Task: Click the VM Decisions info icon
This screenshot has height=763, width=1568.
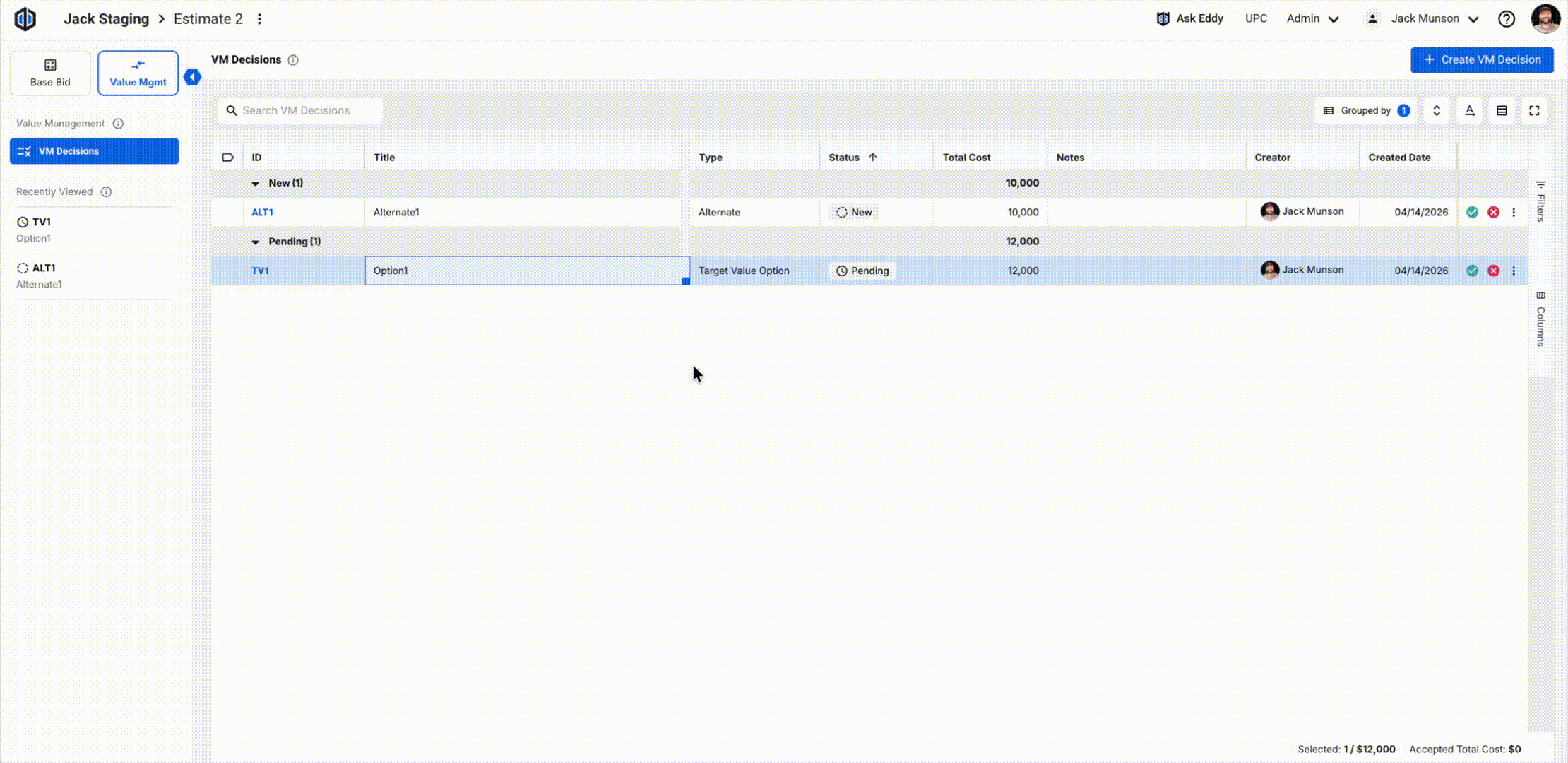Action: (293, 60)
